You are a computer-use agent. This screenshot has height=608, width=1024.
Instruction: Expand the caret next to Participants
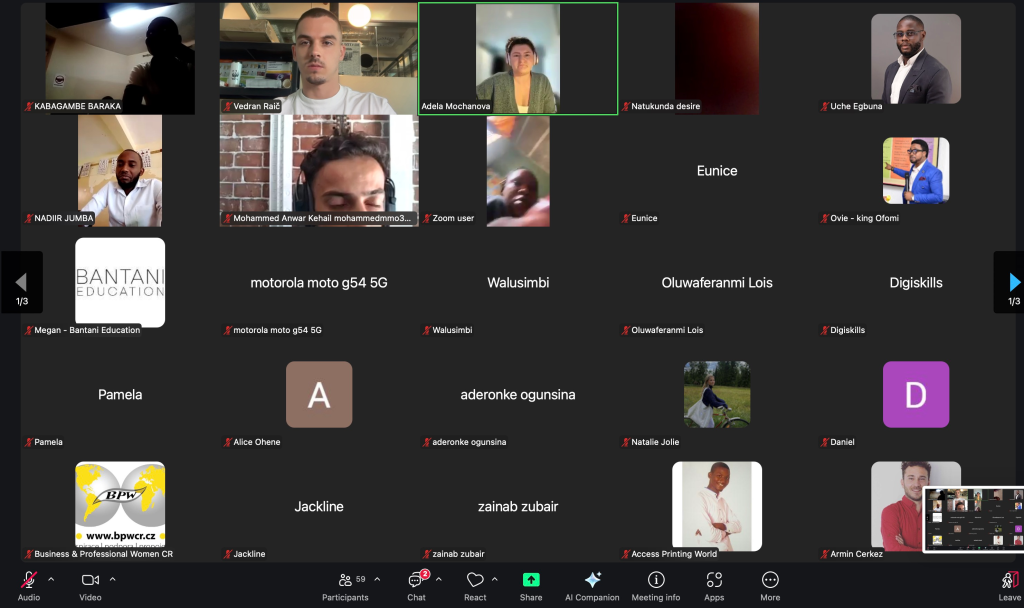click(x=377, y=579)
